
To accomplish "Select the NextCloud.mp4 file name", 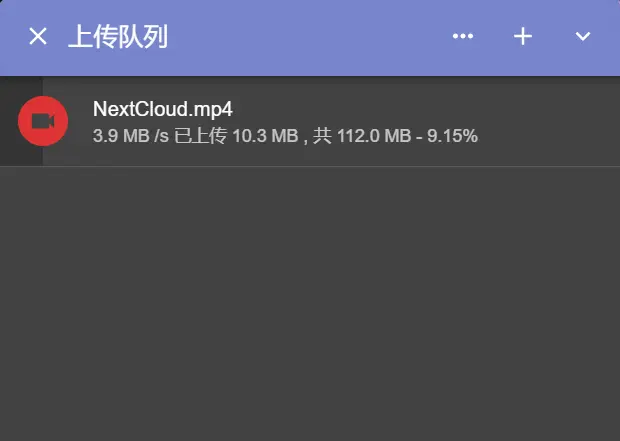I will point(163,109).
